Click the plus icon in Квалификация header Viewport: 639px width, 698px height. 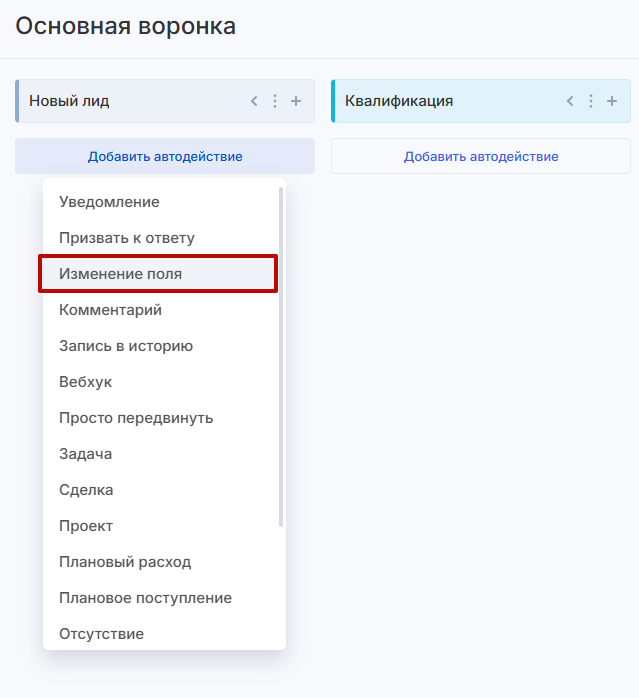coord(612,101)
